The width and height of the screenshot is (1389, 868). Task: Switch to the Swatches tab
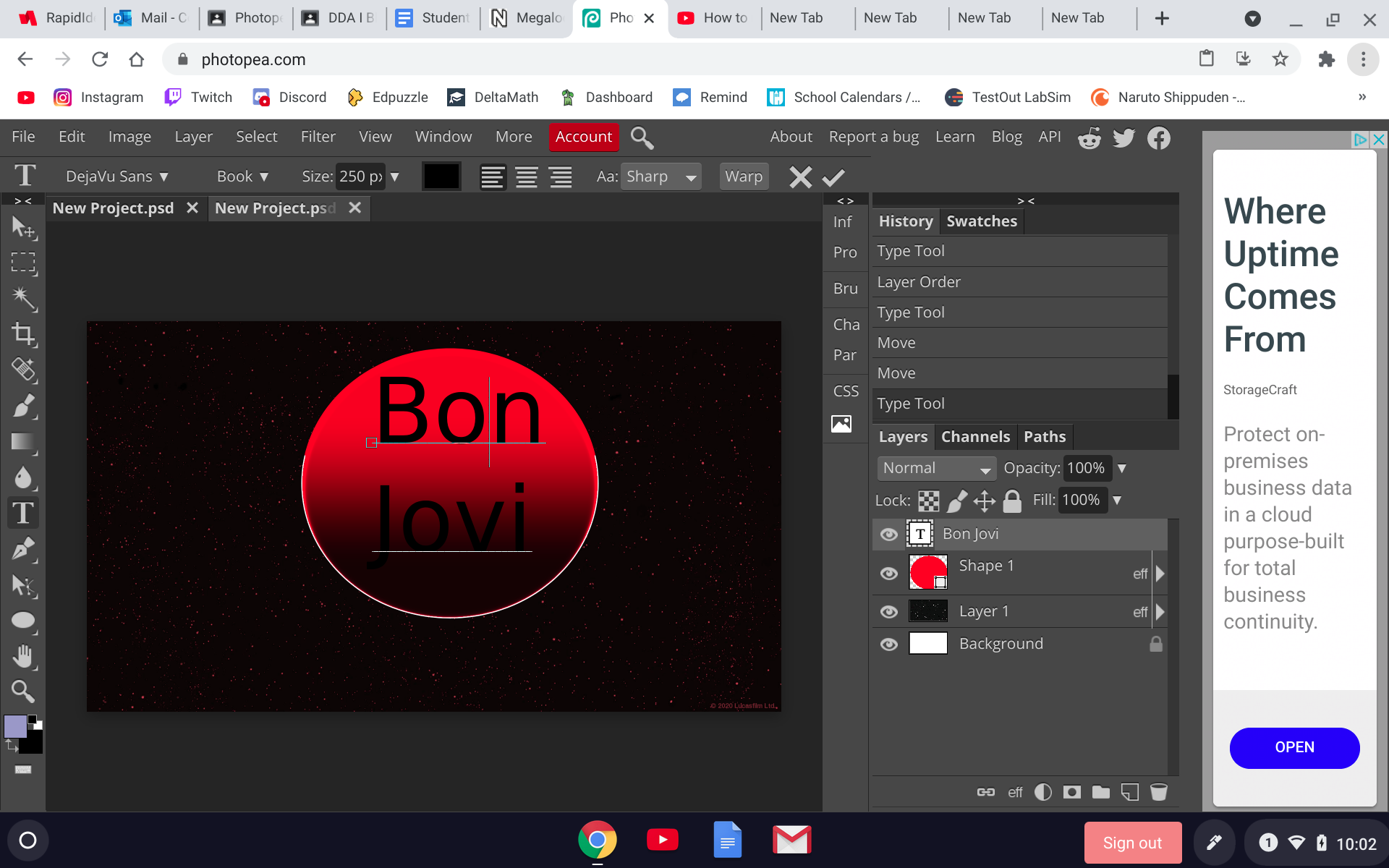(x=982, y=221)
